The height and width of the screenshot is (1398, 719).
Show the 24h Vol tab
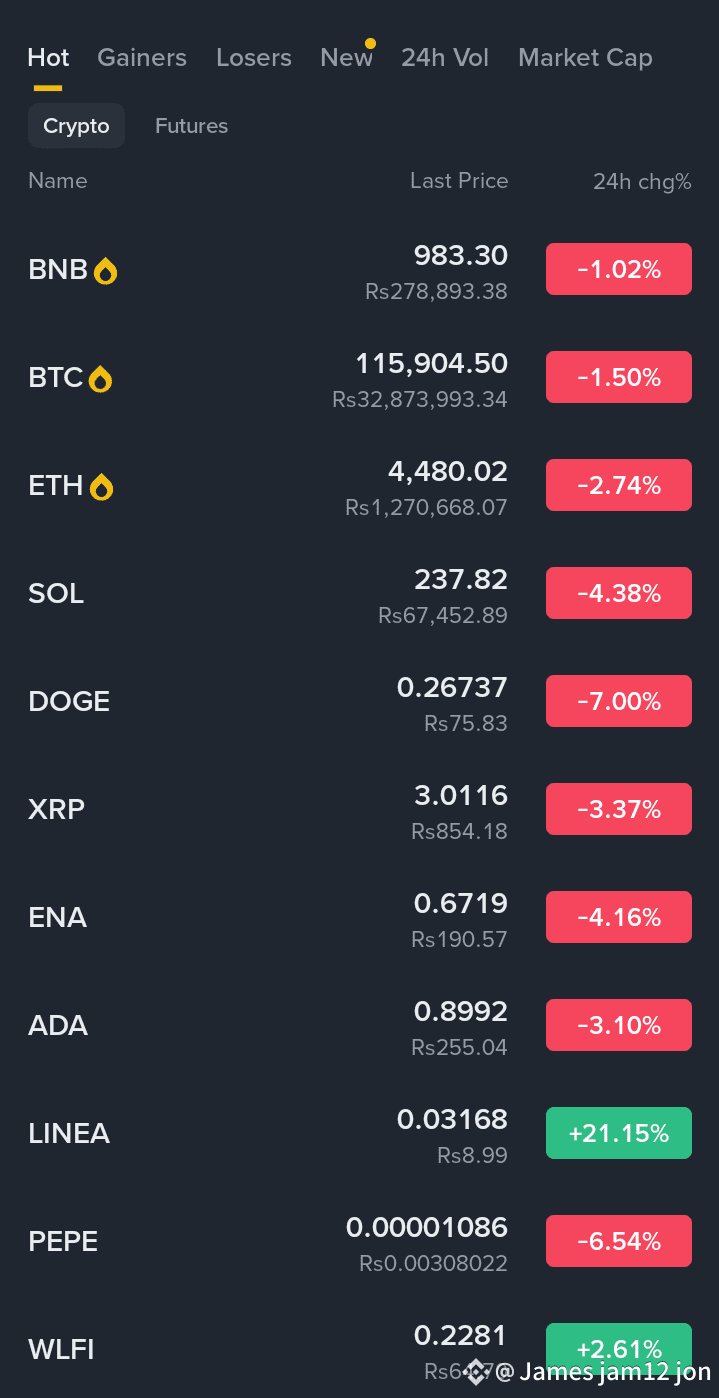[445, 58]
